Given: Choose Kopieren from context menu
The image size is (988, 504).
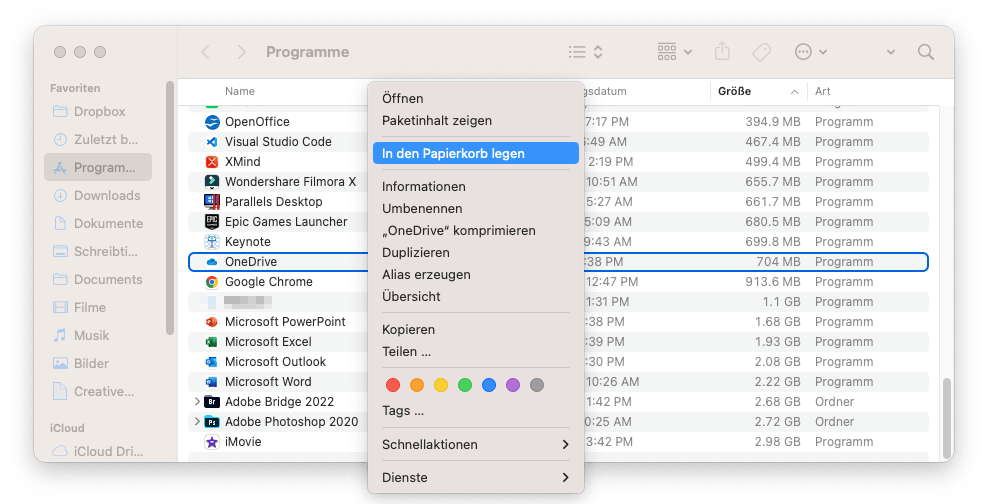Looking at the screenshot, I should coord(476,330).
